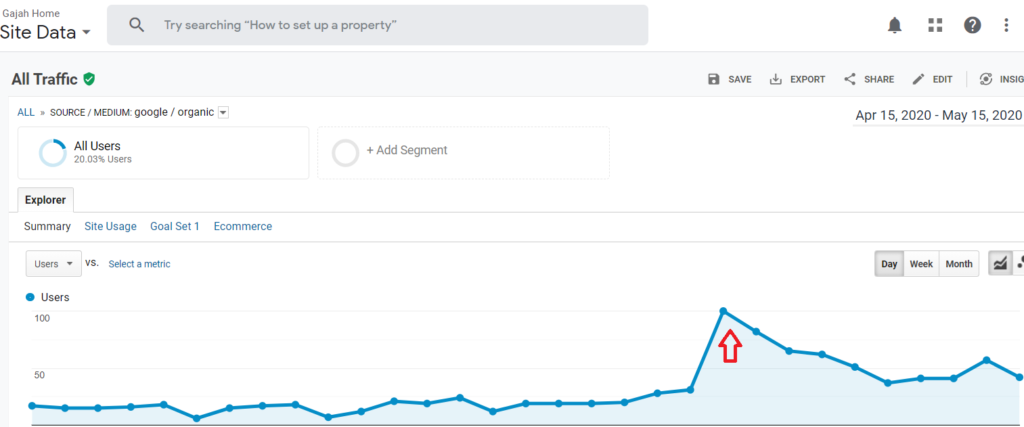Click the green verified shield icon

pos(90,78)
